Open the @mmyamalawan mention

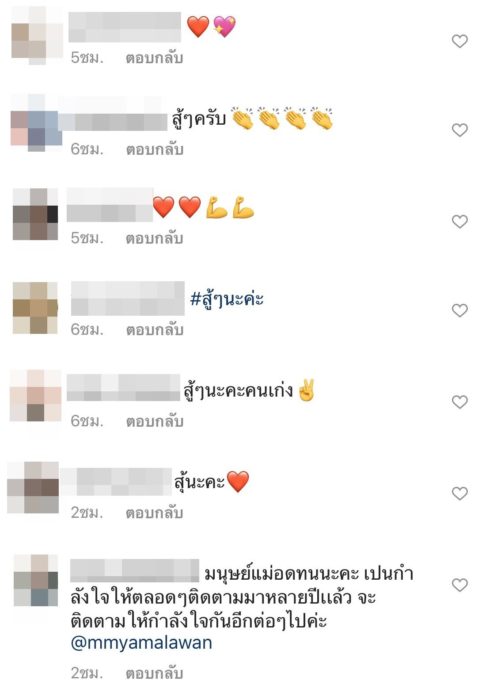(141, 643)
